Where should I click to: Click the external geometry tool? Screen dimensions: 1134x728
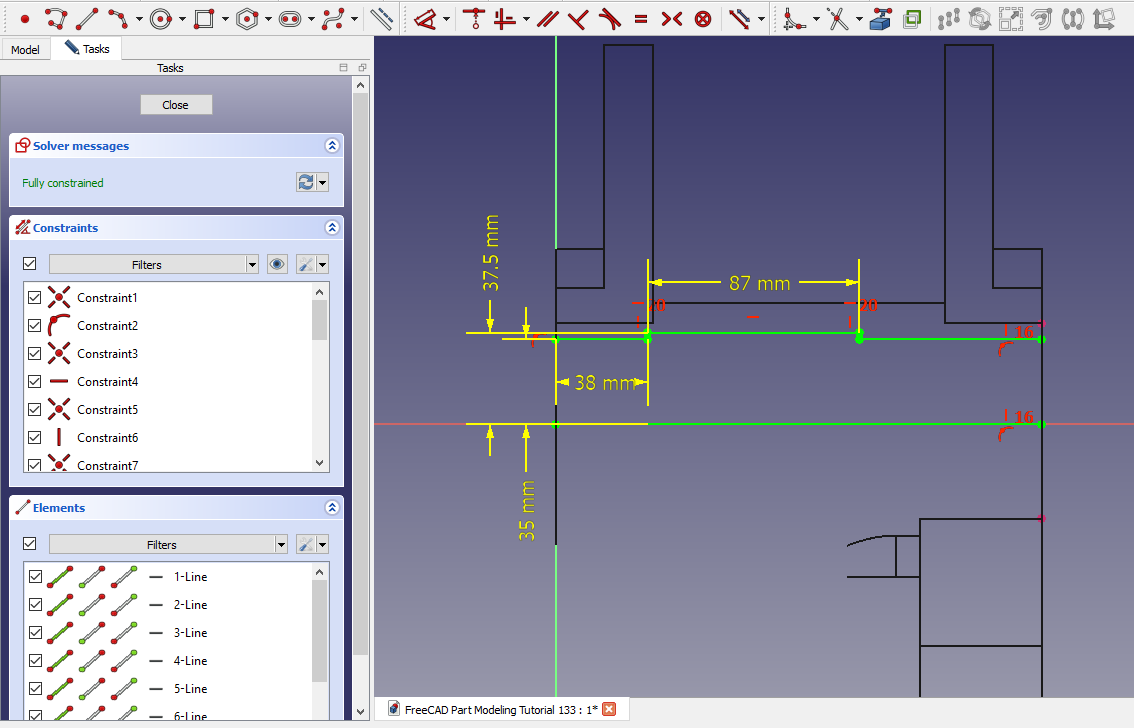click(881, 18)
